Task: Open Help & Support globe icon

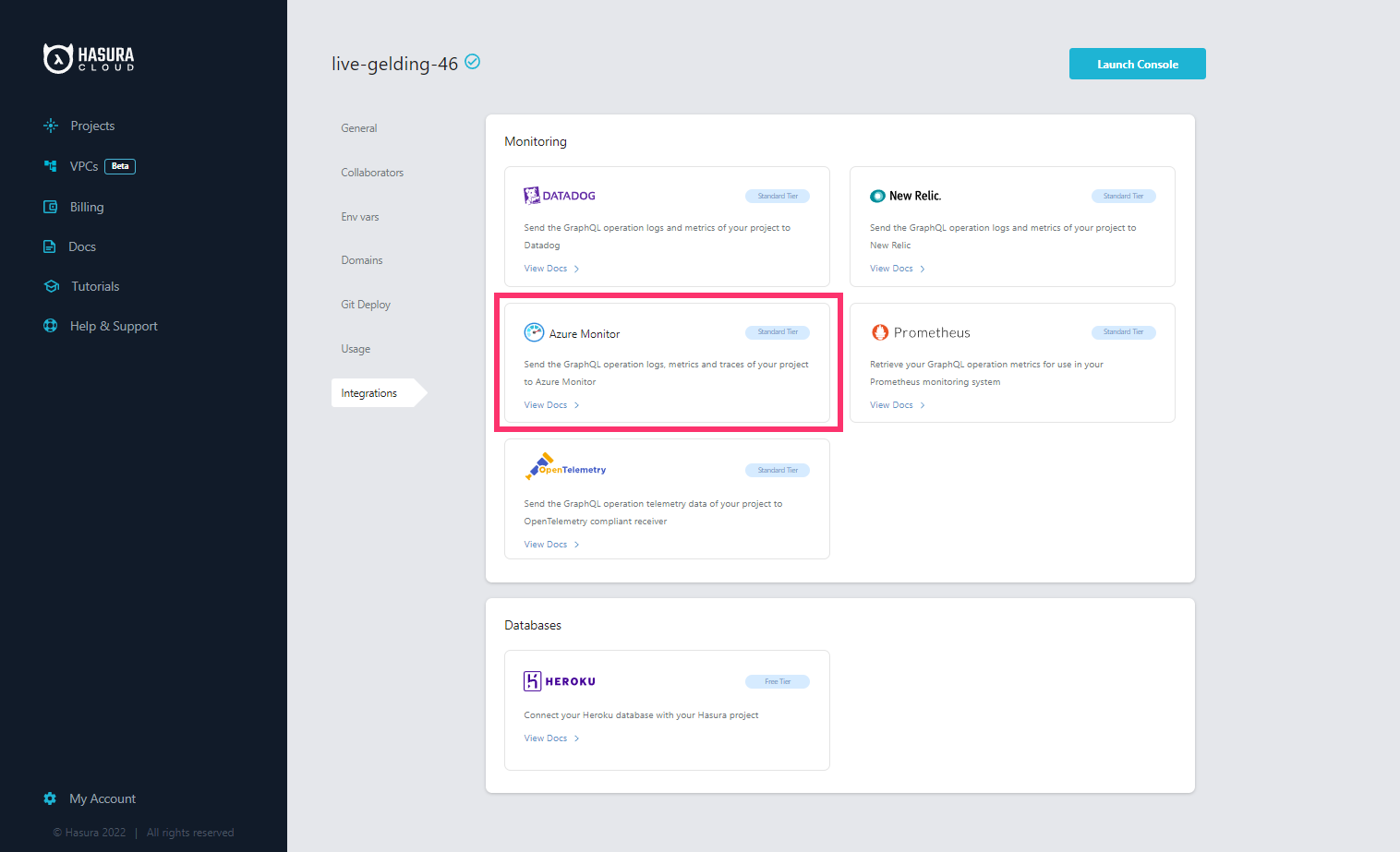Action: 51,326
